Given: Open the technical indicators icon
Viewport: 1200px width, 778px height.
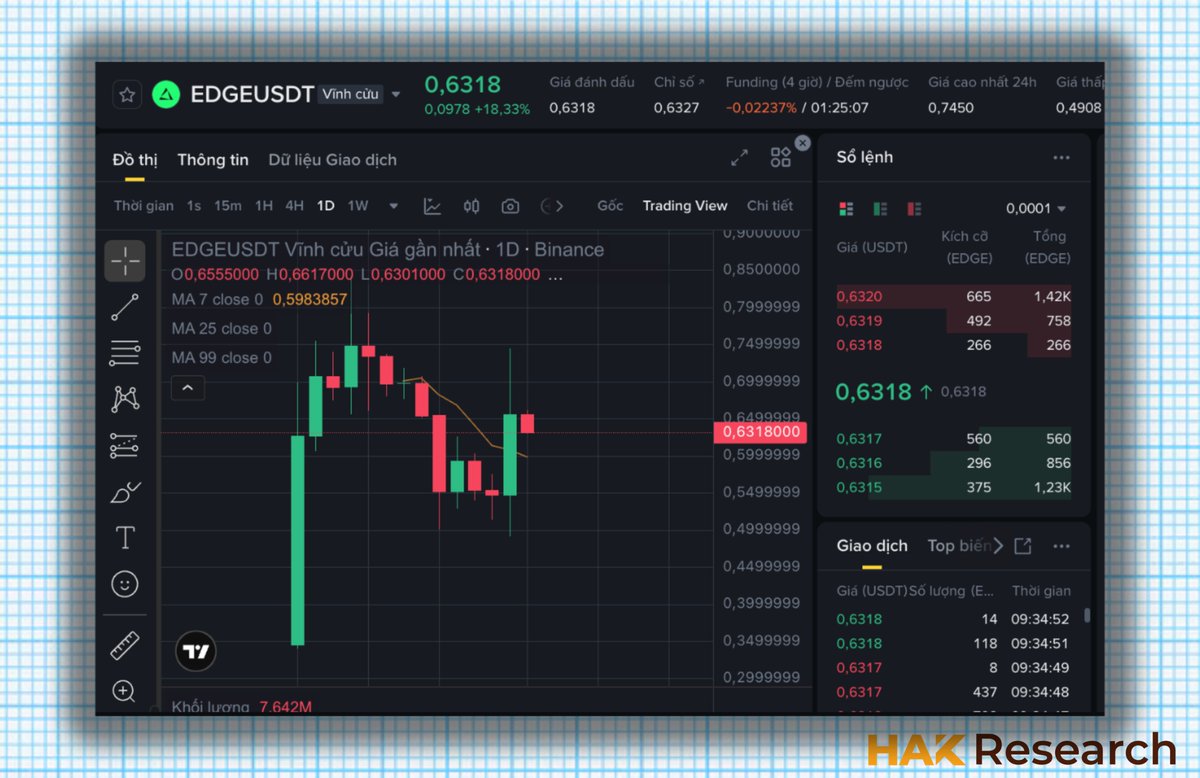Looking at the screenshot, I should coord(432,206).
